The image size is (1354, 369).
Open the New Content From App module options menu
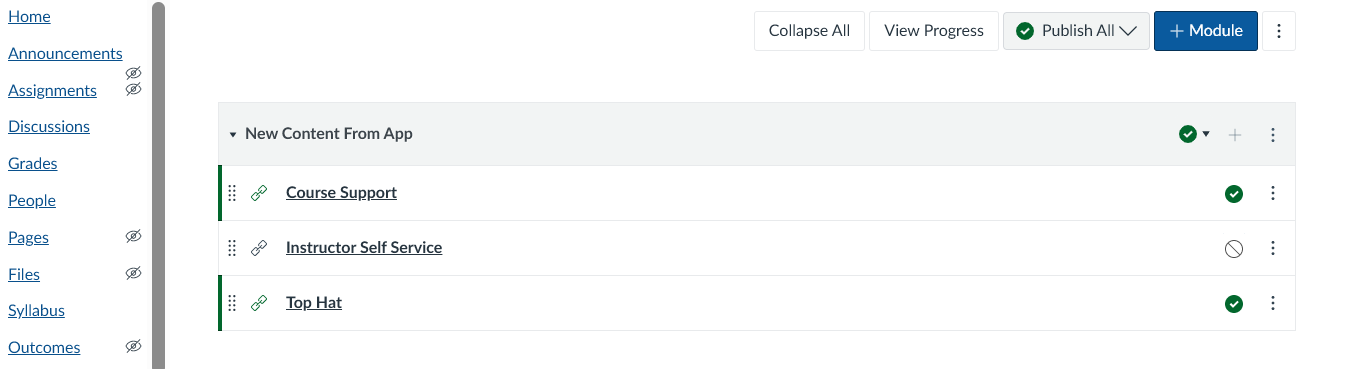[1273, 135]
